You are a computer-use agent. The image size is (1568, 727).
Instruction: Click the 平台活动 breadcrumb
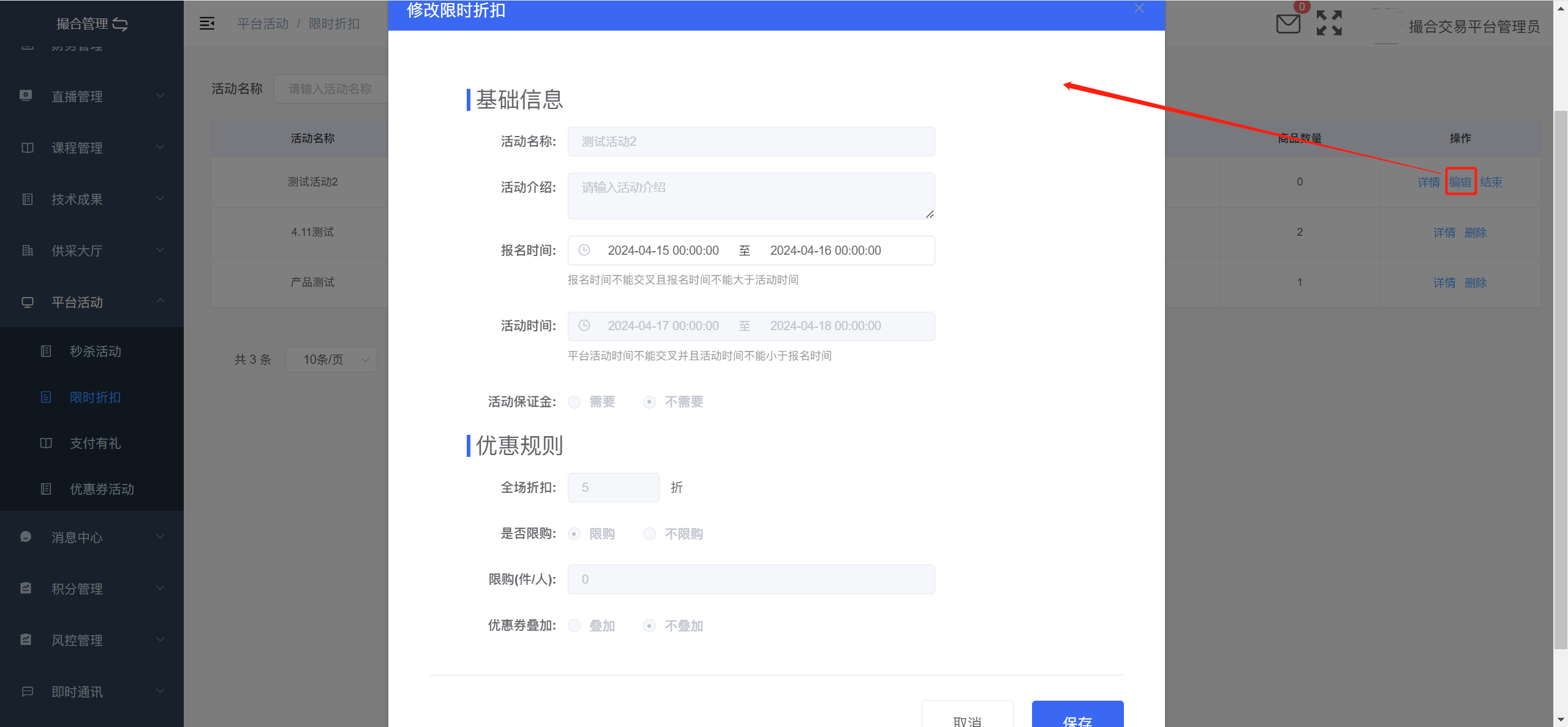(x=263, y=24)
